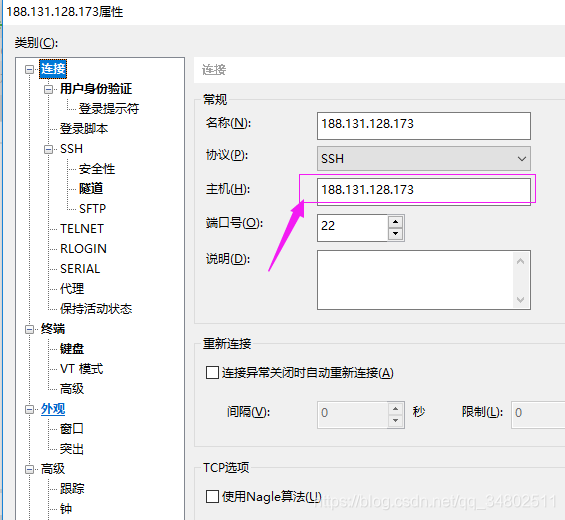565x520 pixels.
Task: Click the 说明 description text area
Action: click(x=424, y=280)
